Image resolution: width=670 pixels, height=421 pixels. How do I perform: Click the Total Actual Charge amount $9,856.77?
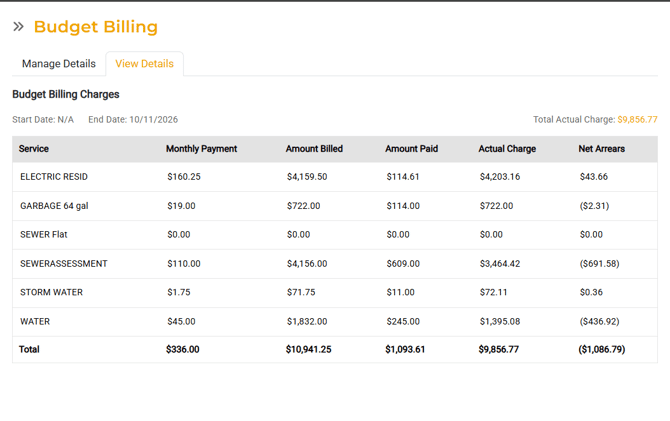pyautogui.click(x=637, y=120)
